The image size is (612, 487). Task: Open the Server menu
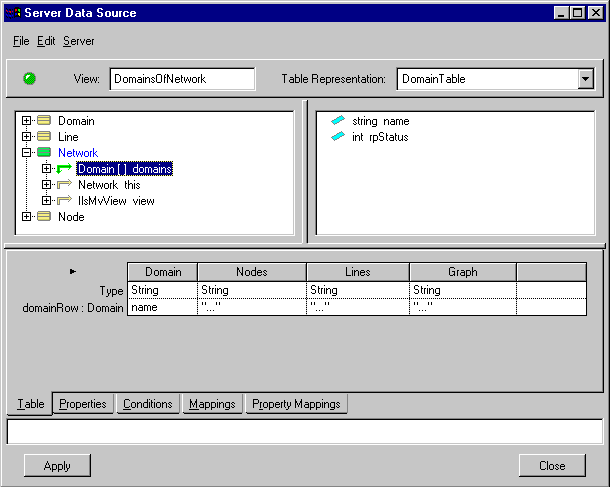click(79, 41)
